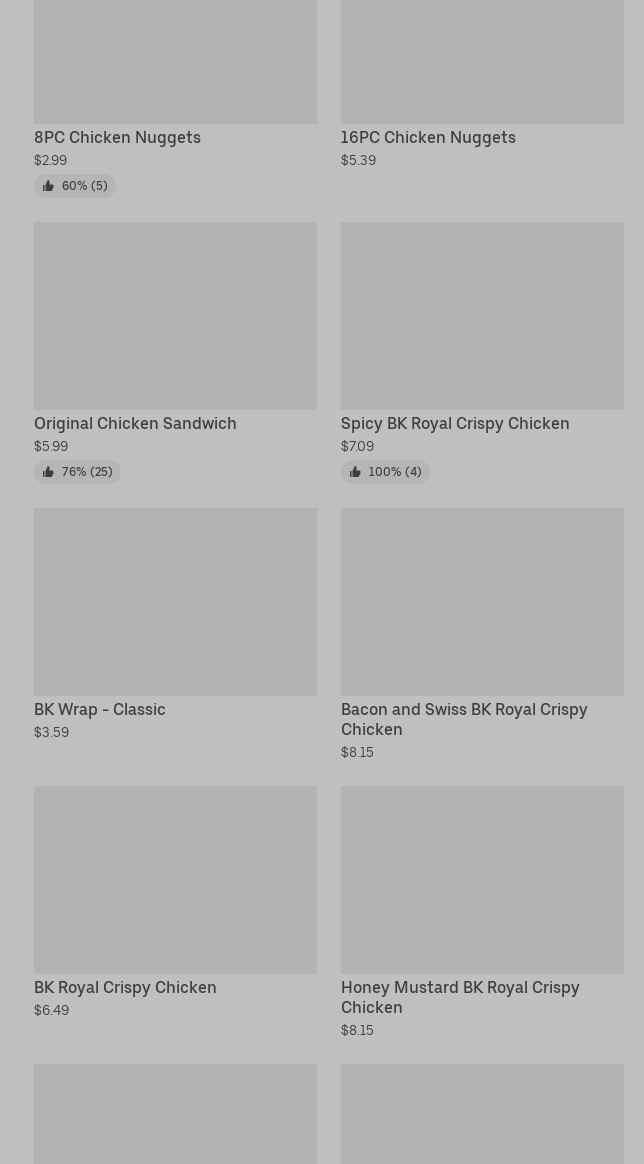644x1164 pixels.
Task: Click the BK Royal Crispy Chicken image
Action: [x=175, y=879]
